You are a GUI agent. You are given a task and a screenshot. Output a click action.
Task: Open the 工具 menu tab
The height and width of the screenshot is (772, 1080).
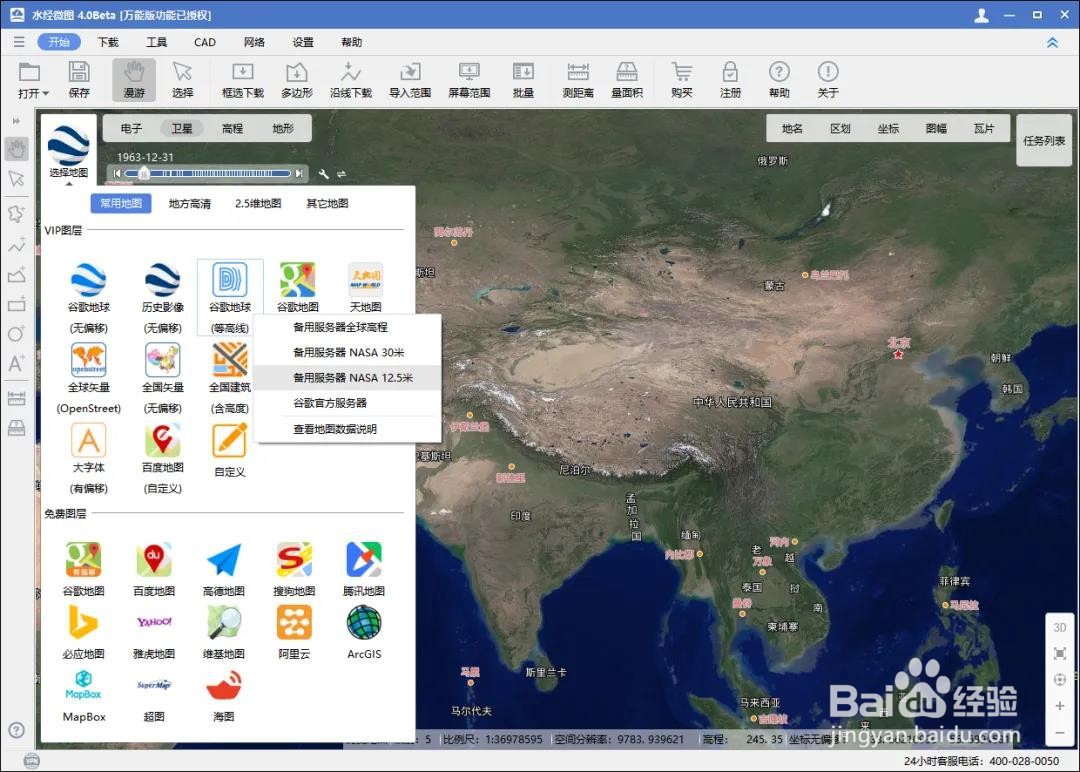tap(156, 42)
